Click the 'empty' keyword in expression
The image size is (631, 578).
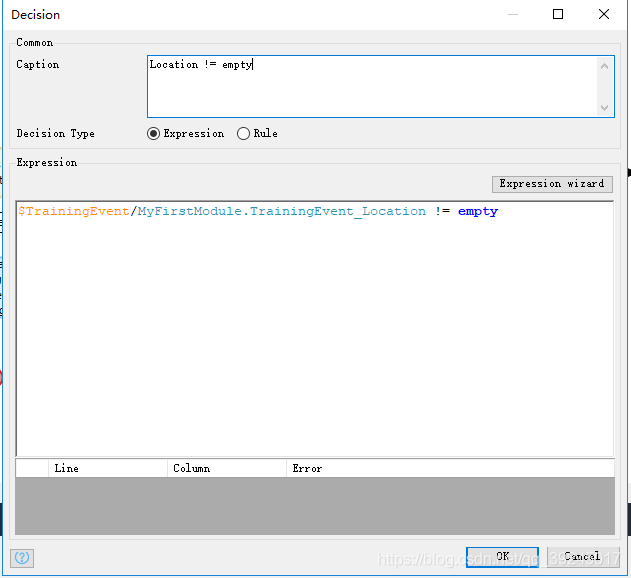[477, 211]
